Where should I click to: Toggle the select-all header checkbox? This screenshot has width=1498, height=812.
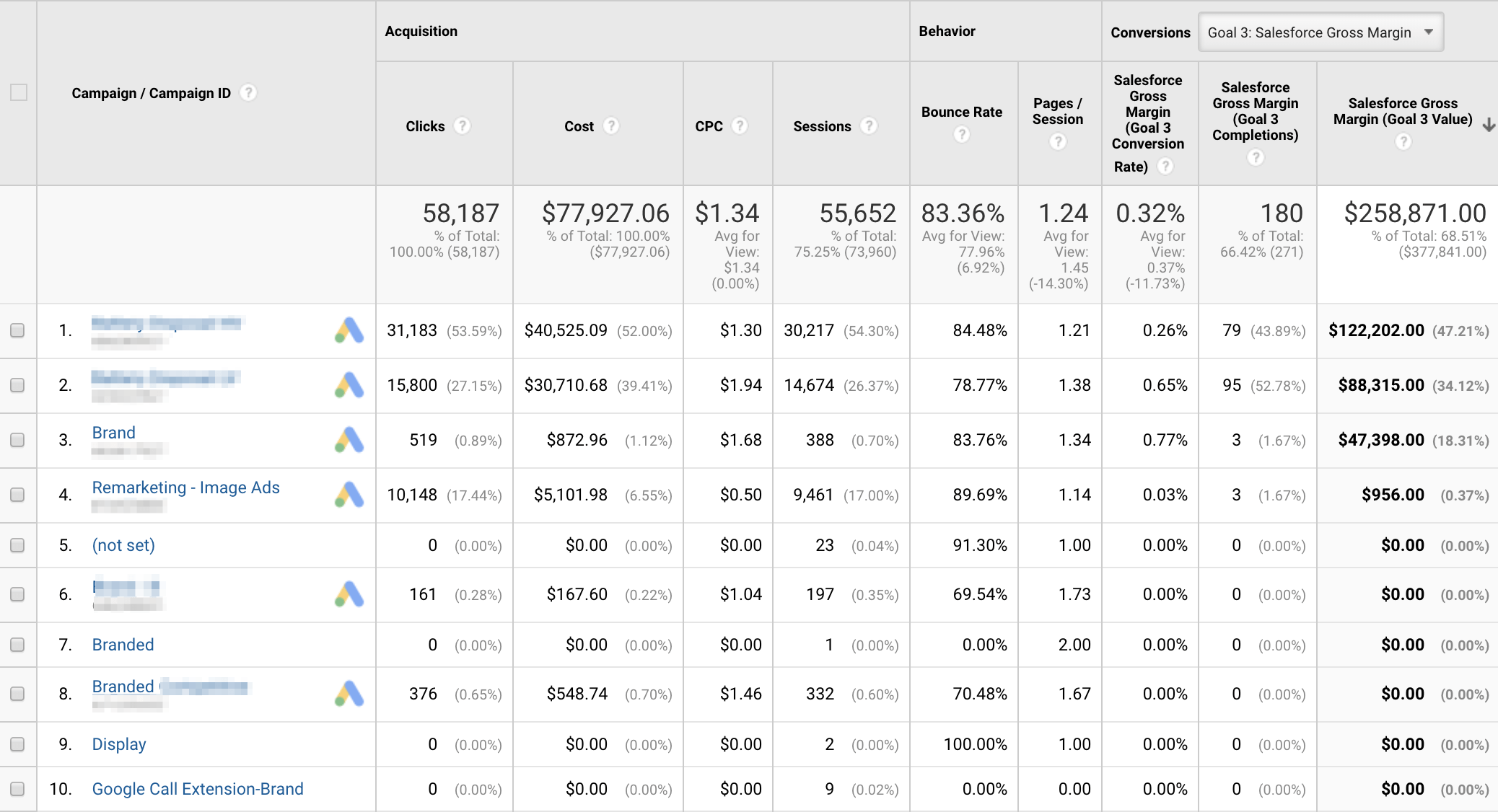click(19, 92)
